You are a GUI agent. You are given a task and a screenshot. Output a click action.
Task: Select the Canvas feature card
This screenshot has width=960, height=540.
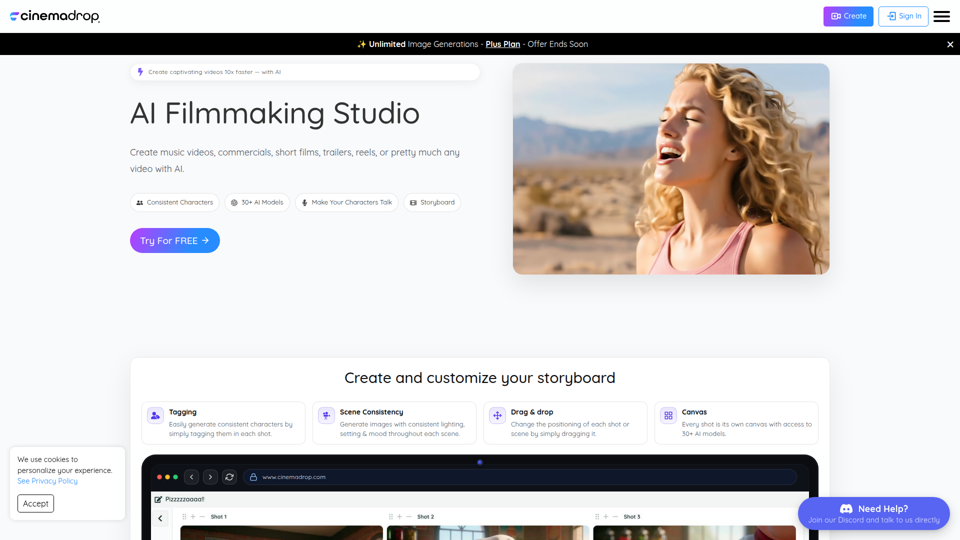tap(736, 422)
